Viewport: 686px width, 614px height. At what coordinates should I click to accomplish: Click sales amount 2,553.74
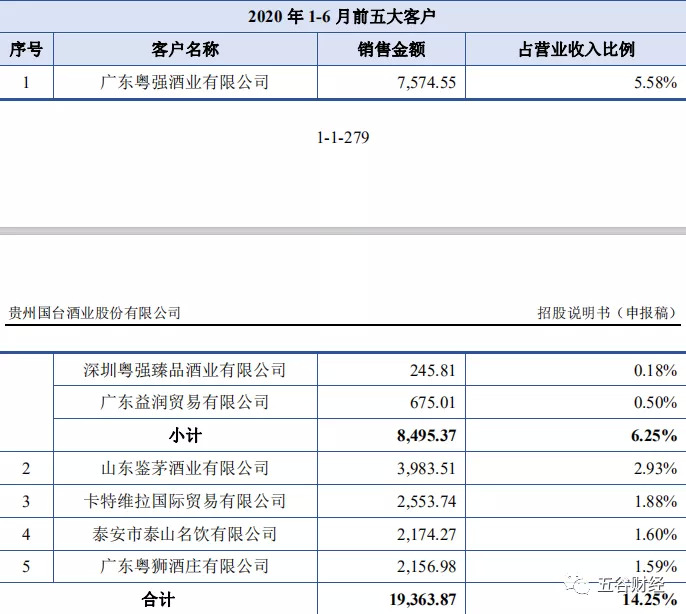pyautogui.click(x=427, y=502)
